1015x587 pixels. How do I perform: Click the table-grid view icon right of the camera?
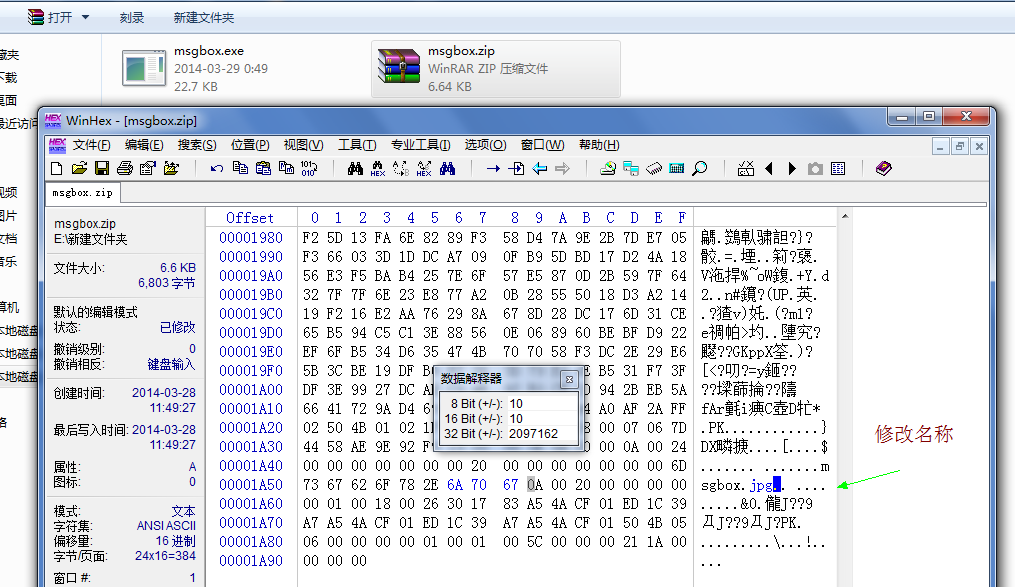click(x=838, y=169)
